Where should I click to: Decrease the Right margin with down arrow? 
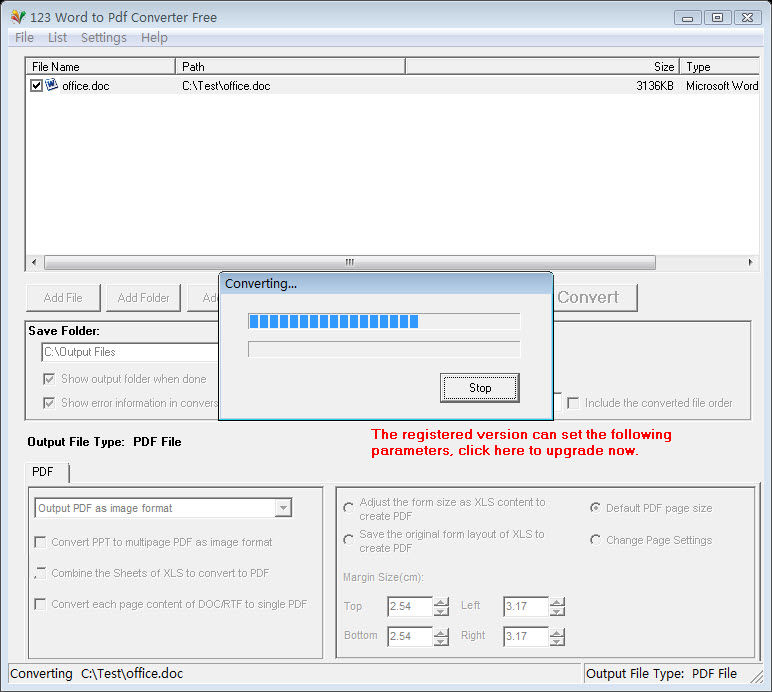coord(557,642)
